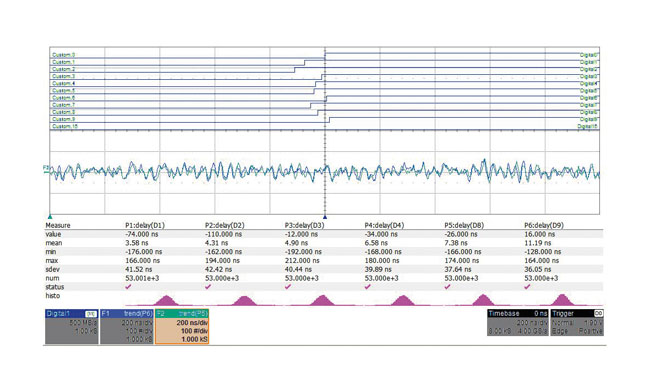The width and height of the screenshot is (650, 390).
Task: Click the P4 value -34.000 ns
Action: 381,234
